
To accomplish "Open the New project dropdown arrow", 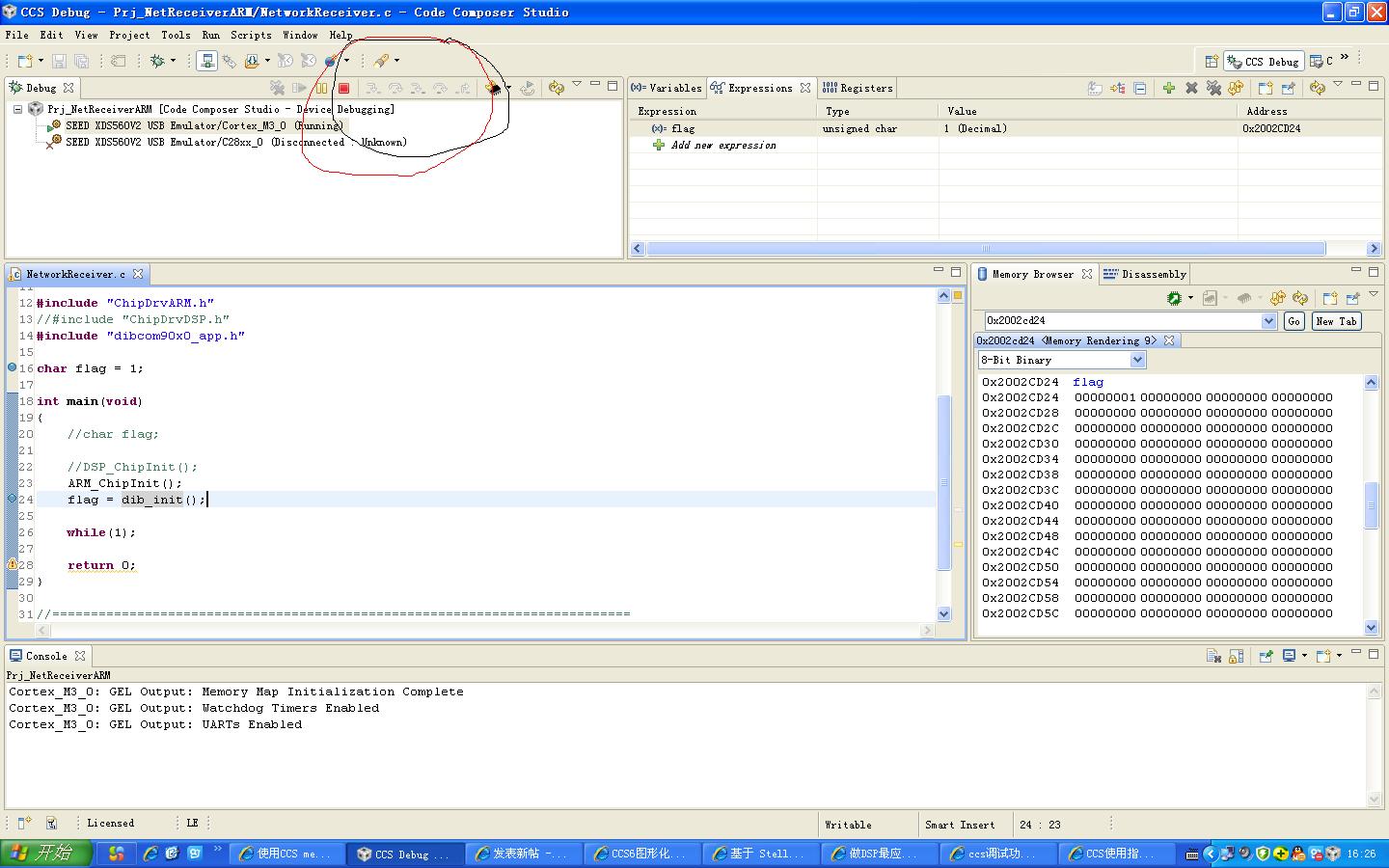I will point(41,61).
